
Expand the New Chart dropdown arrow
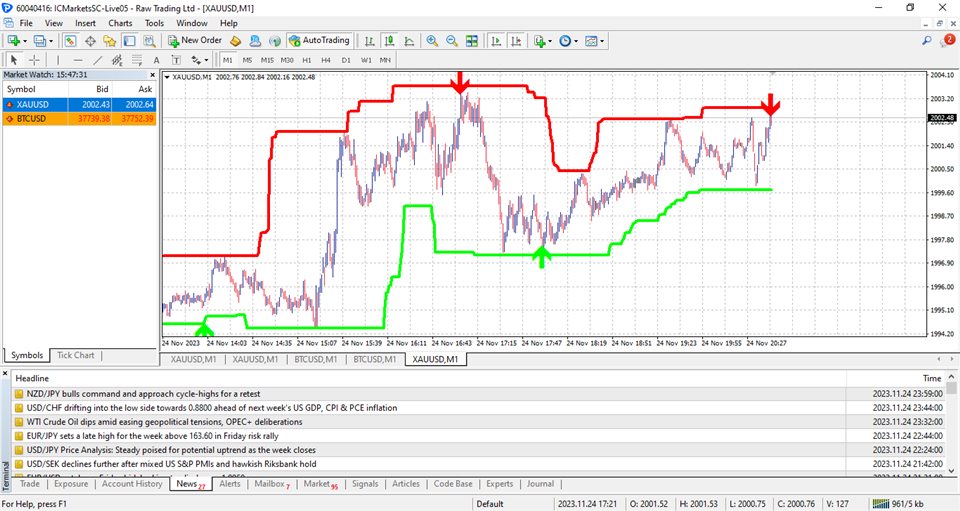24,42
